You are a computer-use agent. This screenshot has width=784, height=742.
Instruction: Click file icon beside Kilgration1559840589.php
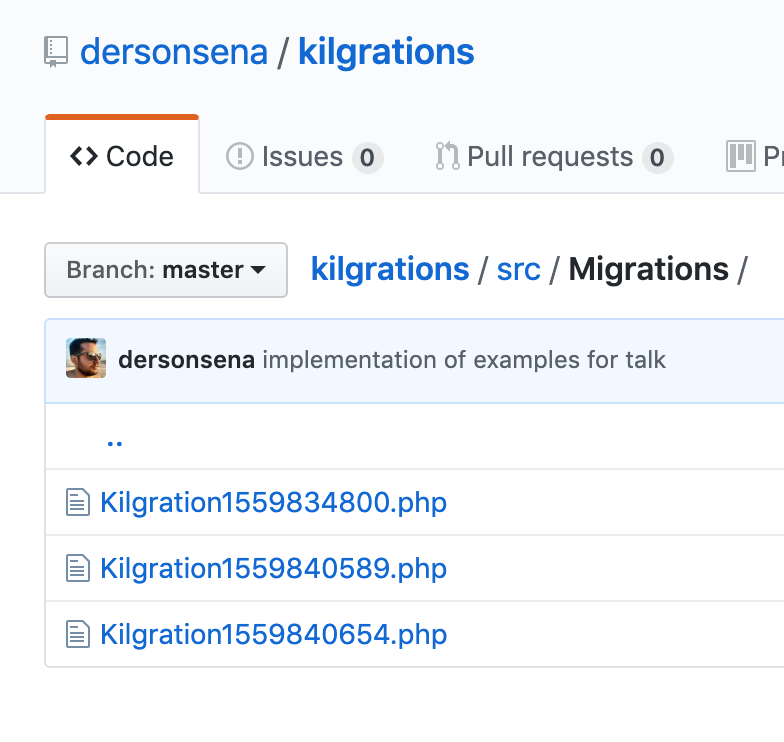pos(78,568)
